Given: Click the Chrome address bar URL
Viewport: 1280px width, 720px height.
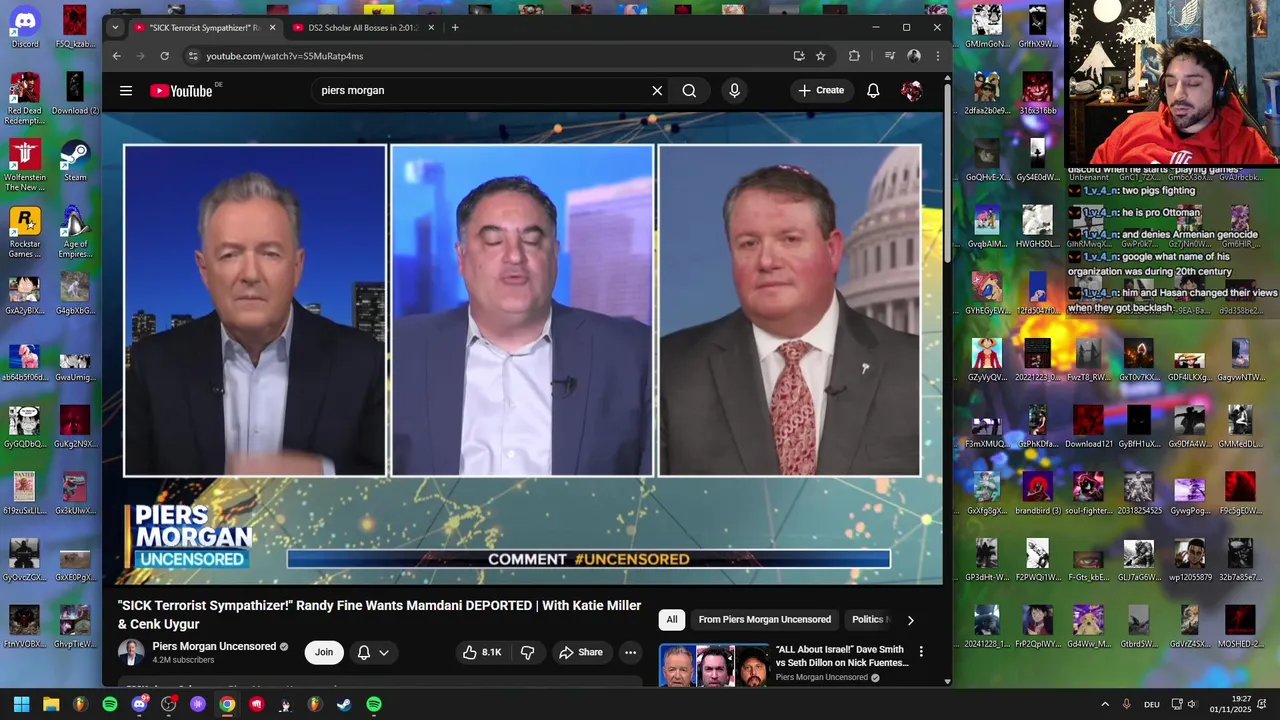Looking at the screenshot, I should [285, 56].
